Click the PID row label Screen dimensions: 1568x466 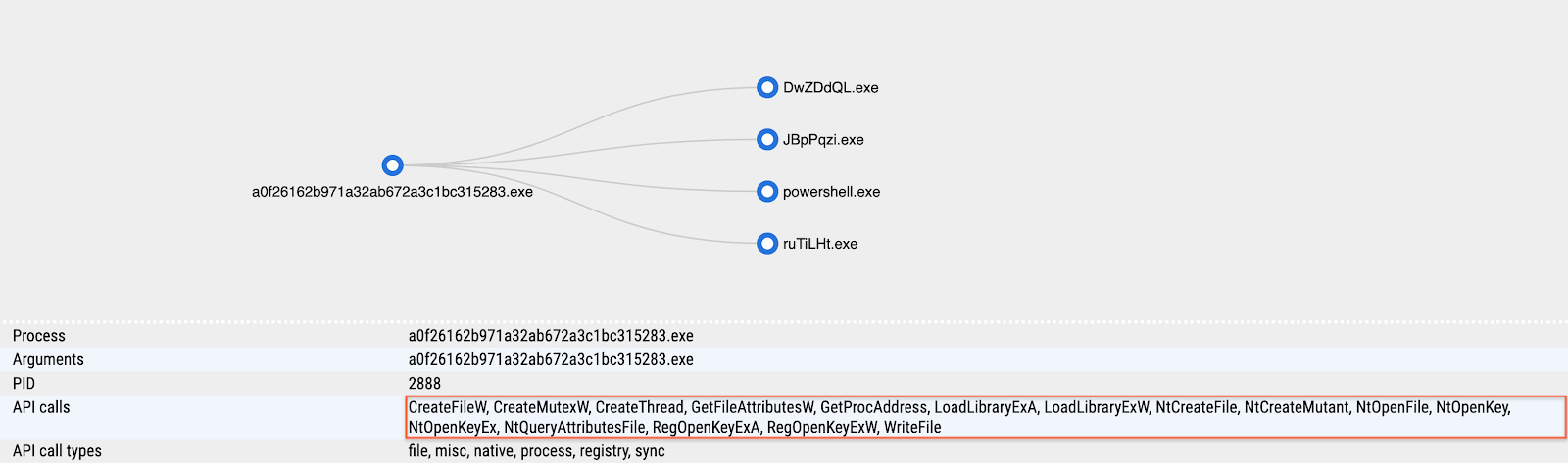[24, 383]
